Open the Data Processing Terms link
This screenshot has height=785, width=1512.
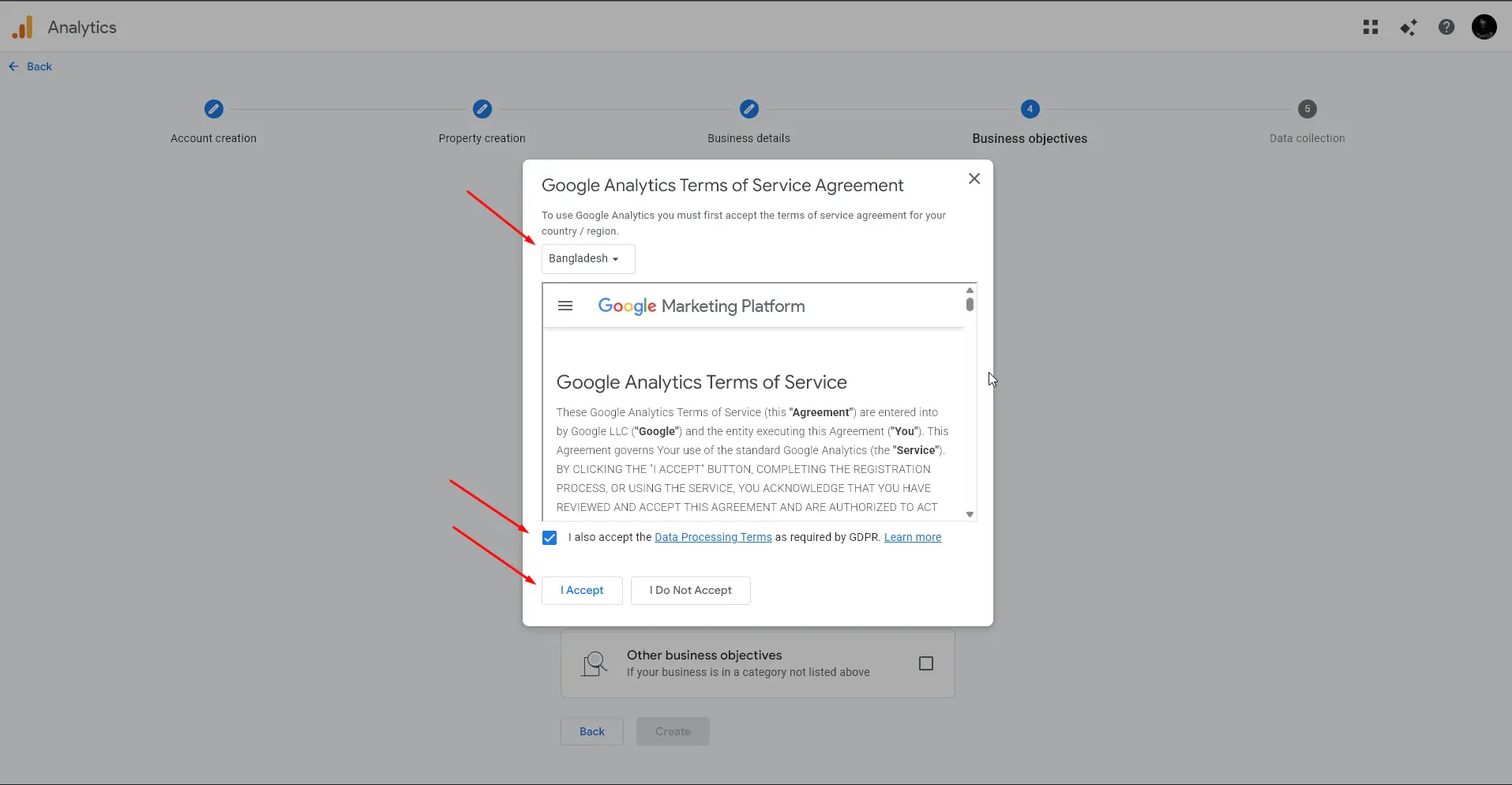point(713,538)
